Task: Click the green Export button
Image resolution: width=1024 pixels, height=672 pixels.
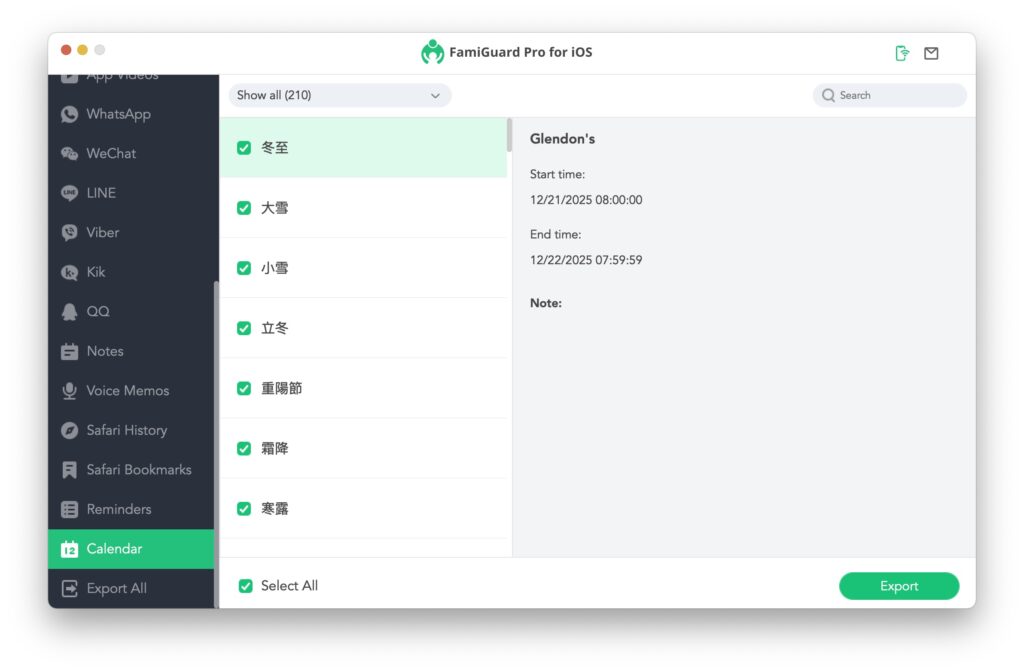Action: [899, 586]
